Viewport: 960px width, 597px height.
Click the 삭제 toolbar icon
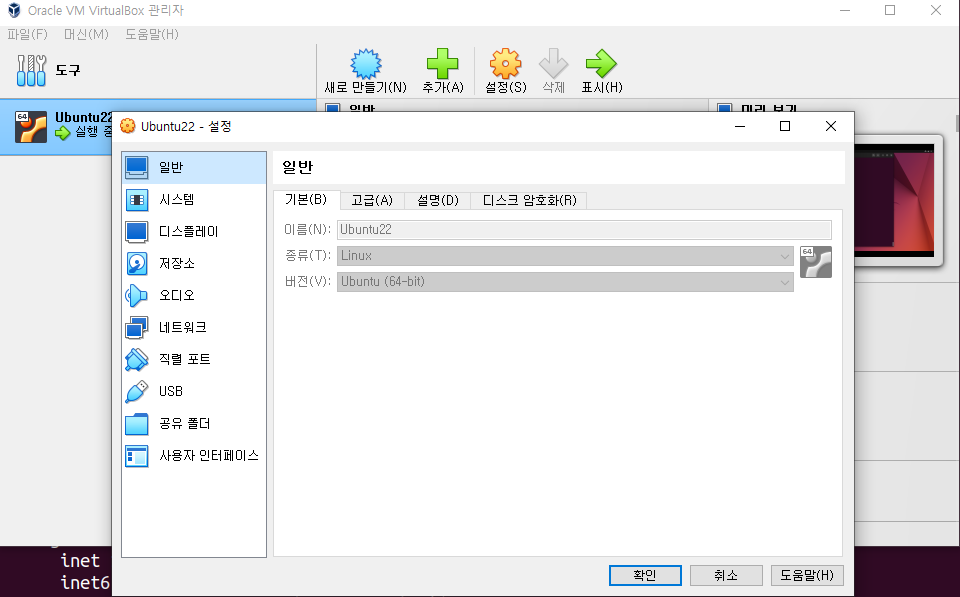click(553, 64)
